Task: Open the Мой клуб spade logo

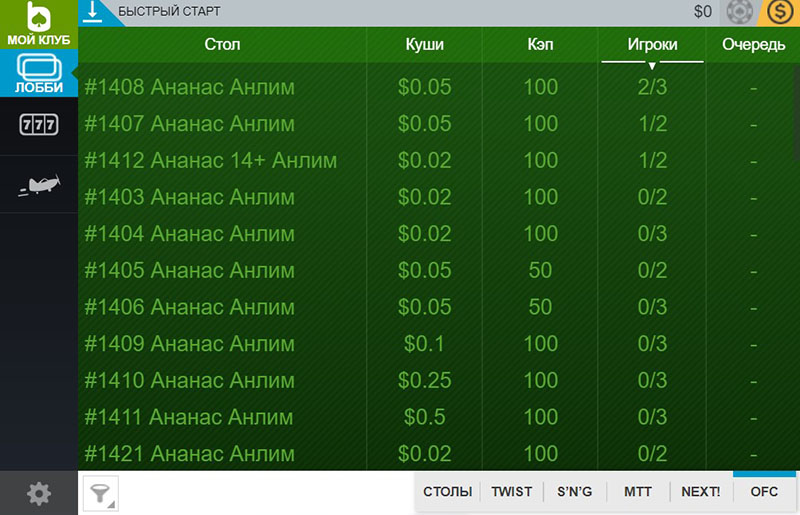Action: point(39,24)
